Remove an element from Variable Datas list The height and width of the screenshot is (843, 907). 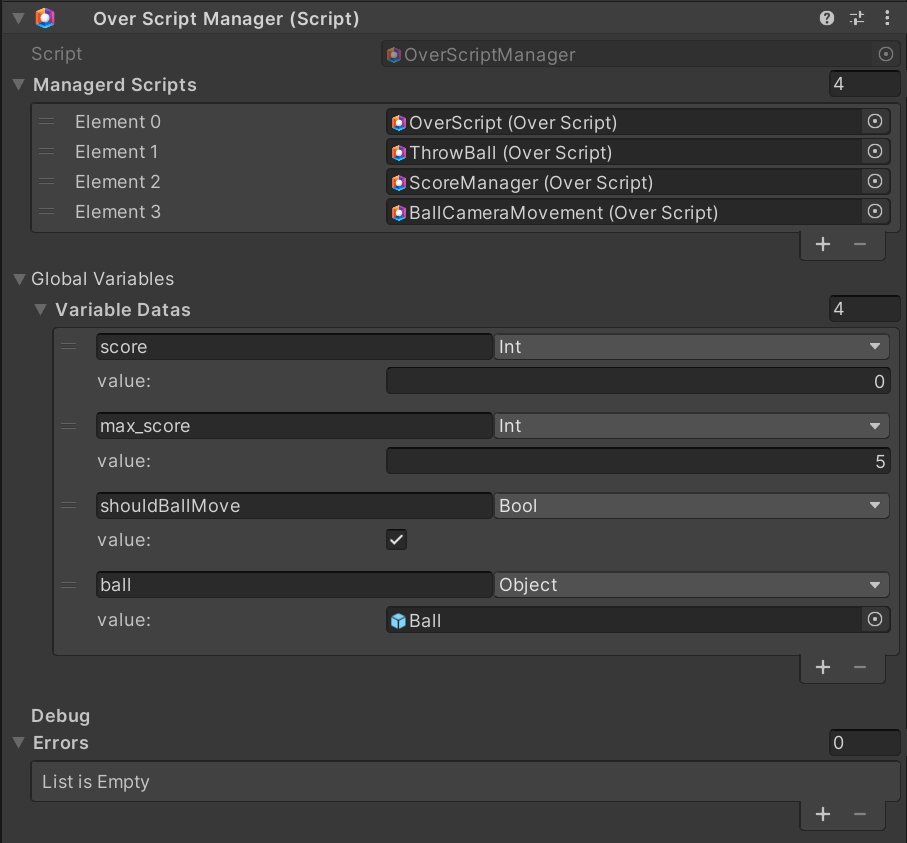tap(860, 667)
